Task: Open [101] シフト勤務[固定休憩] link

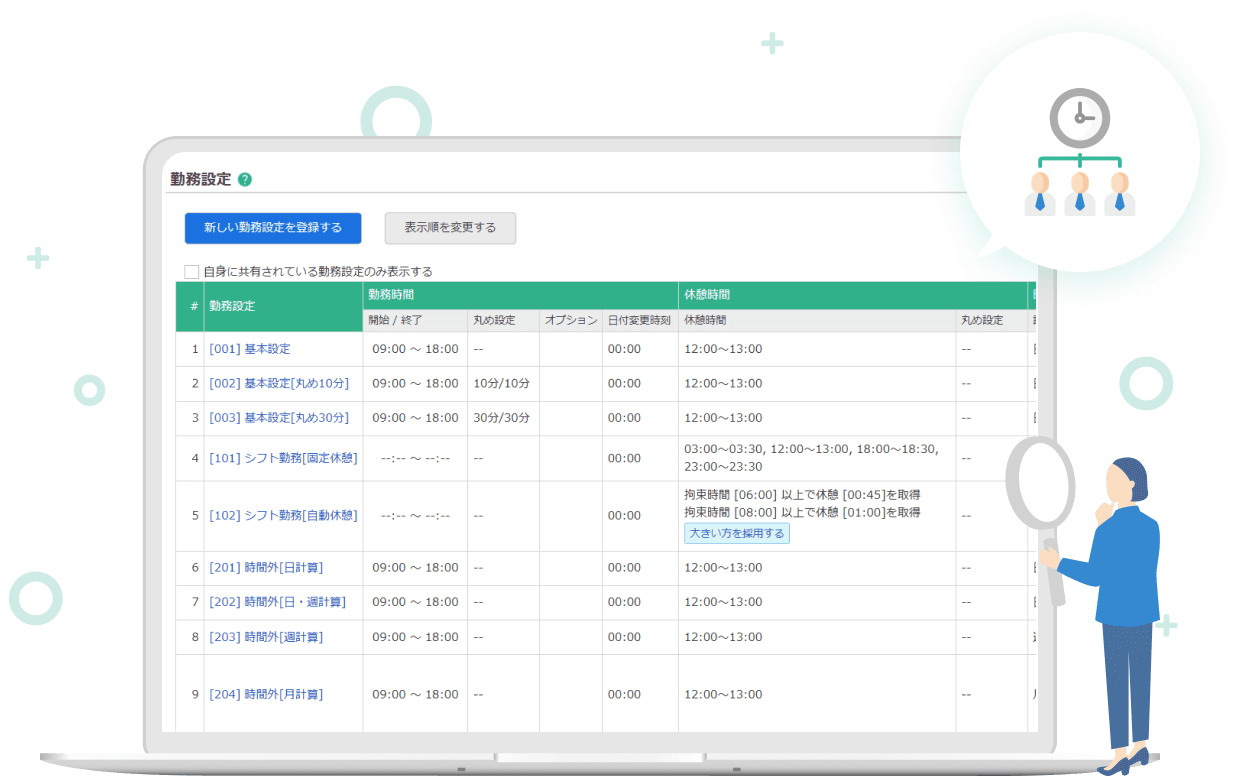Action: pos(283,458)
